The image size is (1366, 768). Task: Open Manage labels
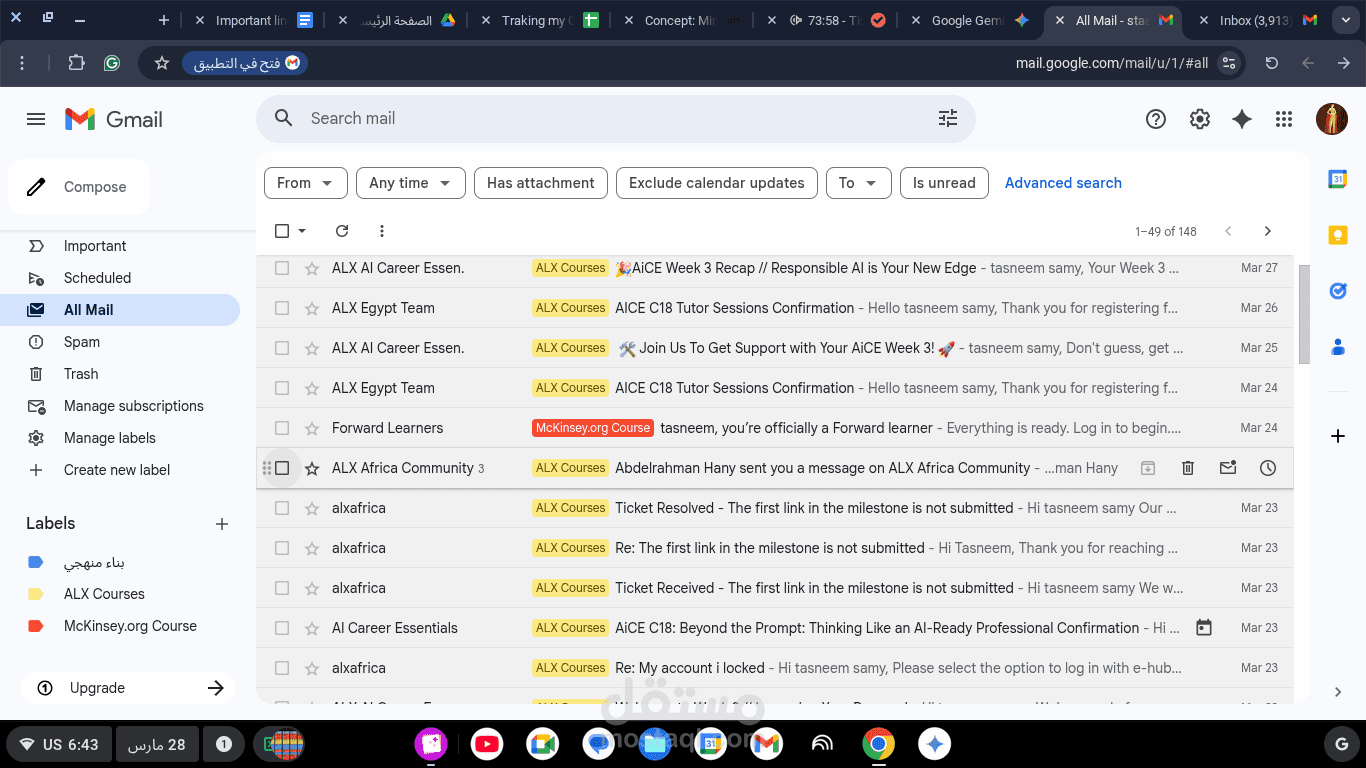[120, 438]
